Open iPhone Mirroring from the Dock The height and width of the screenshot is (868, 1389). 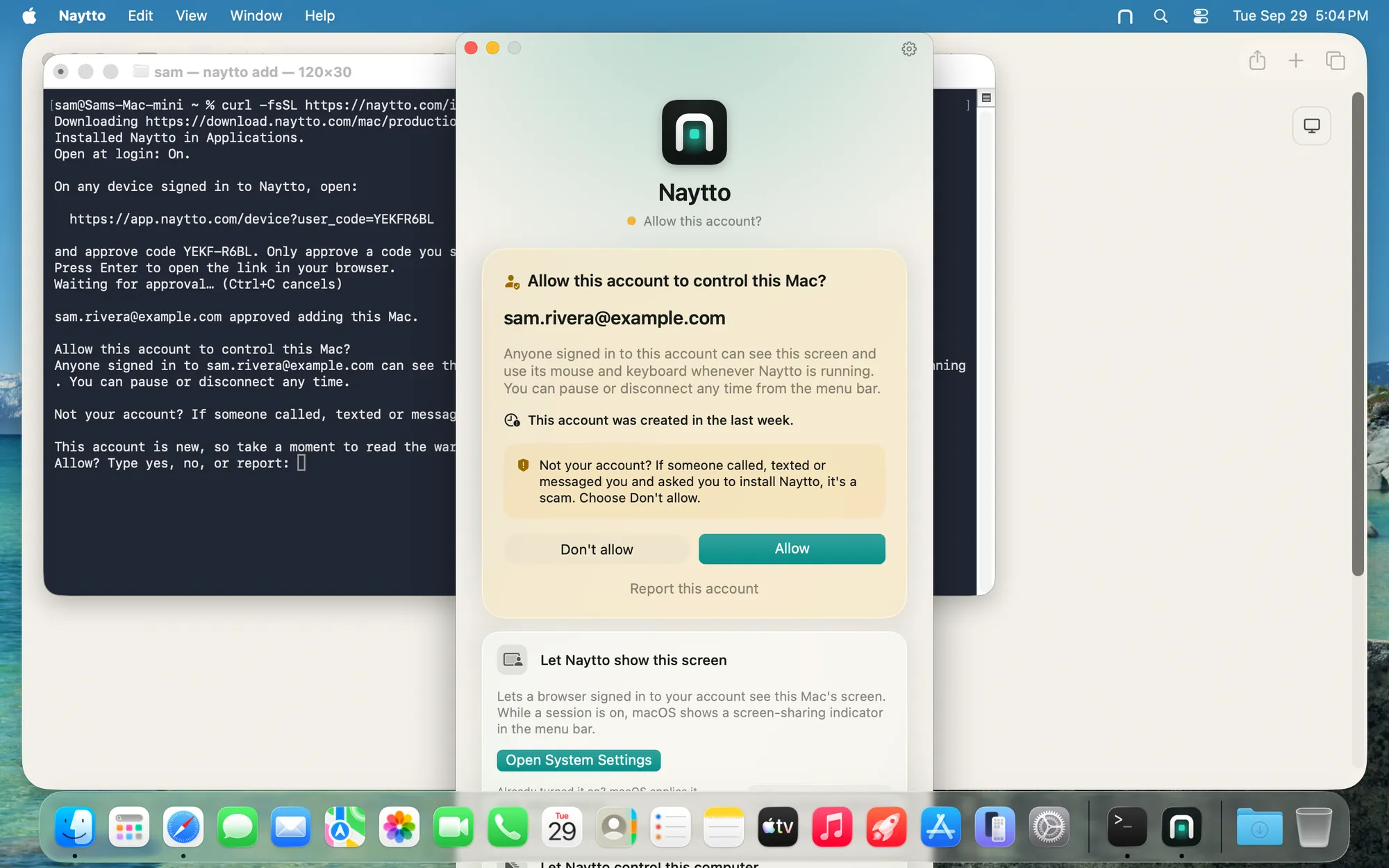pyautogui.click(x=995, y=827)
